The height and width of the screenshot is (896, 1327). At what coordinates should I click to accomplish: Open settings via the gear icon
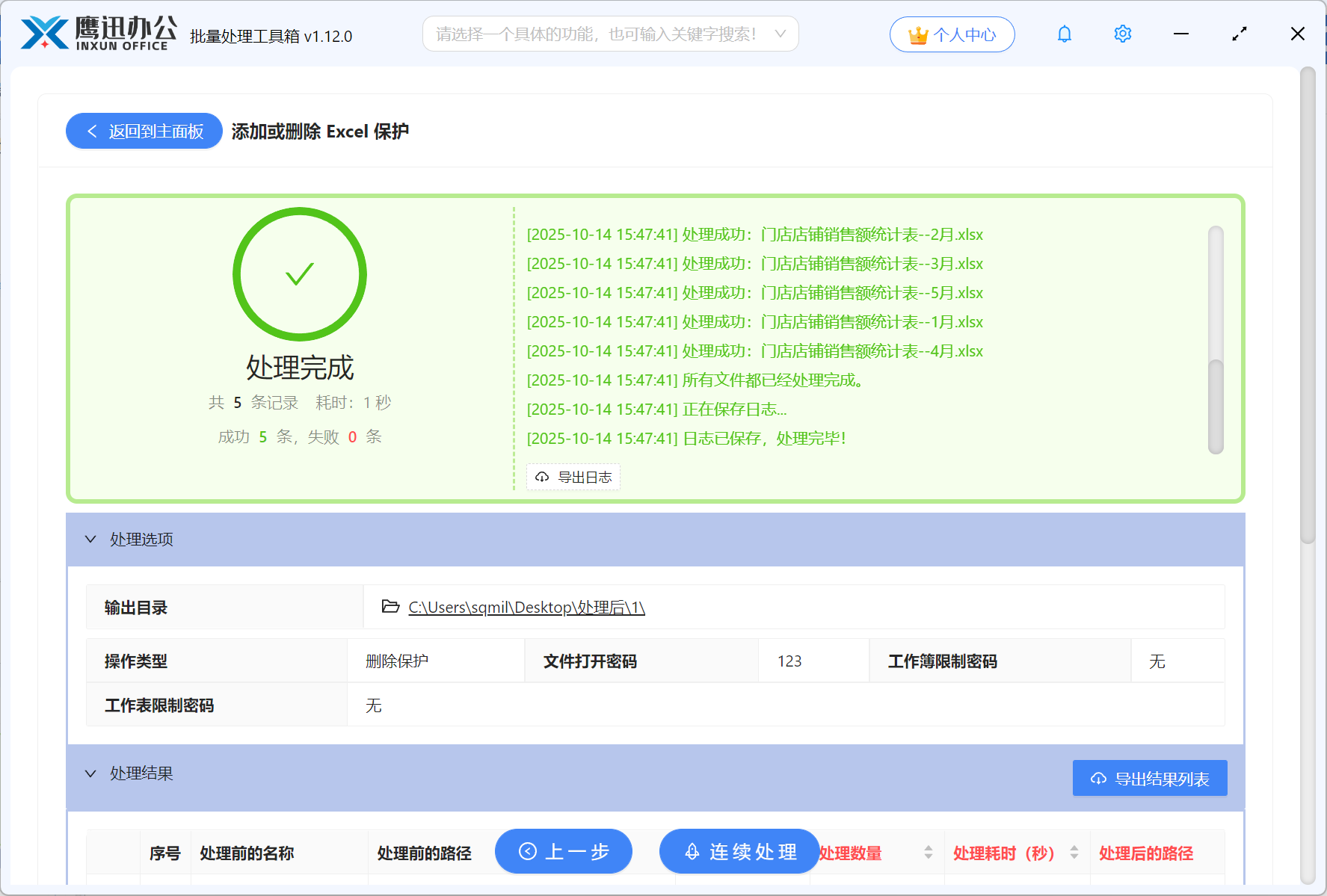pyautogui.click(x=1122, y=34)
